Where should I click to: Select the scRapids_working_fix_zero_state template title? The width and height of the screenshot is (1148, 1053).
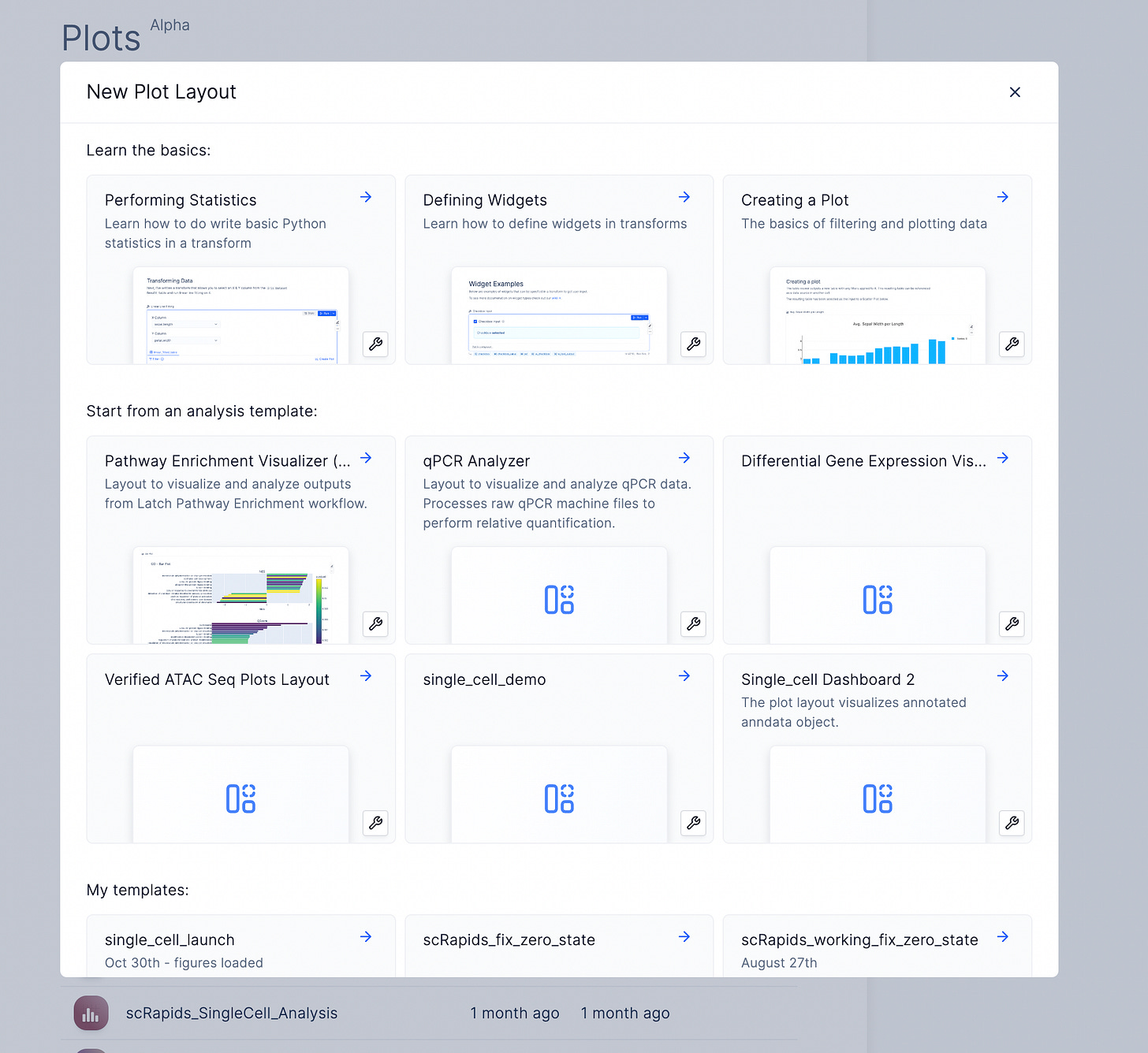pyautogui.click(x=859, y=940)
